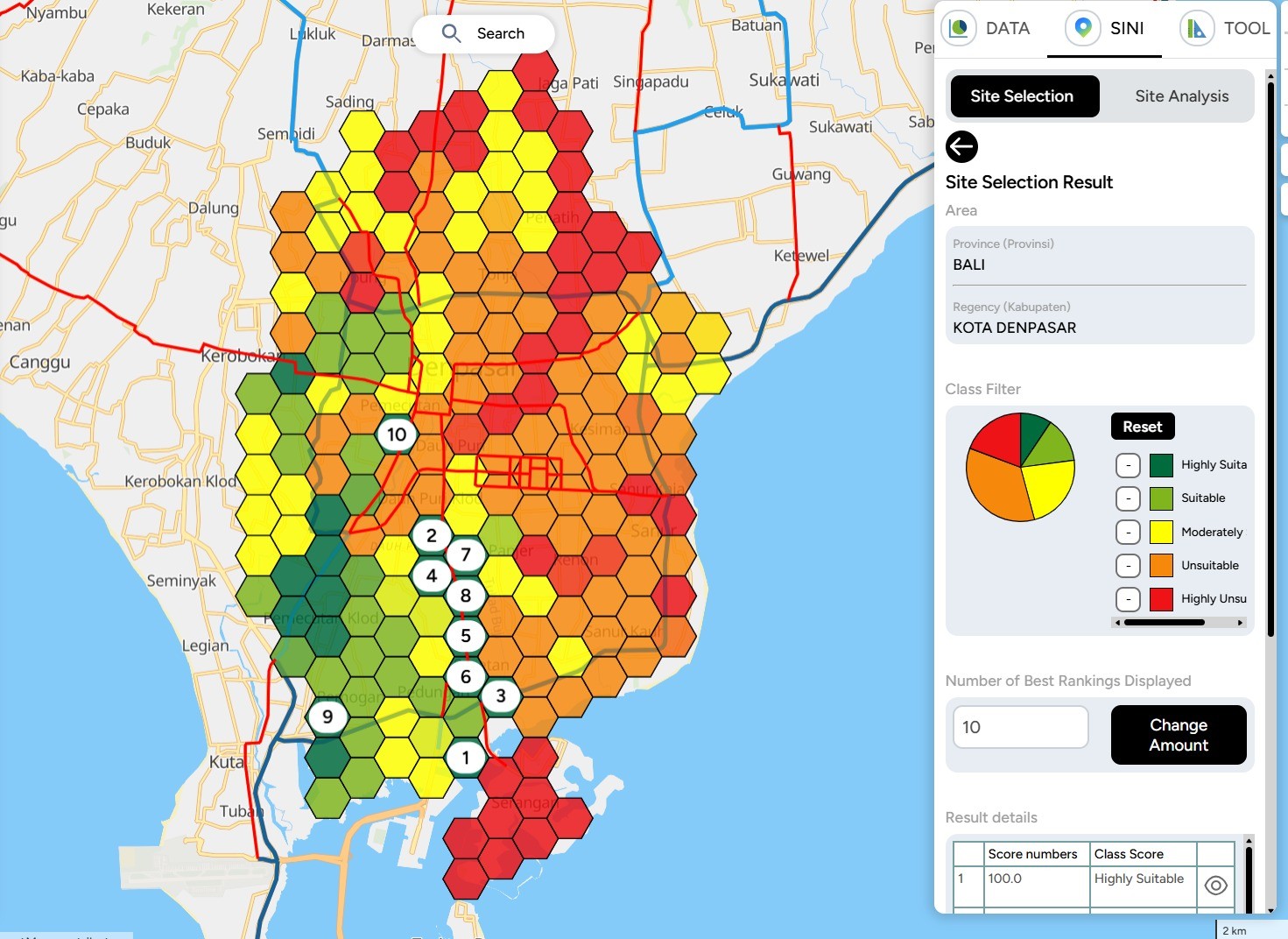Screen dimensions: 1288x939
Task: Click the red Highly Unsuitable color swatch
Action: coord(1161,599)
